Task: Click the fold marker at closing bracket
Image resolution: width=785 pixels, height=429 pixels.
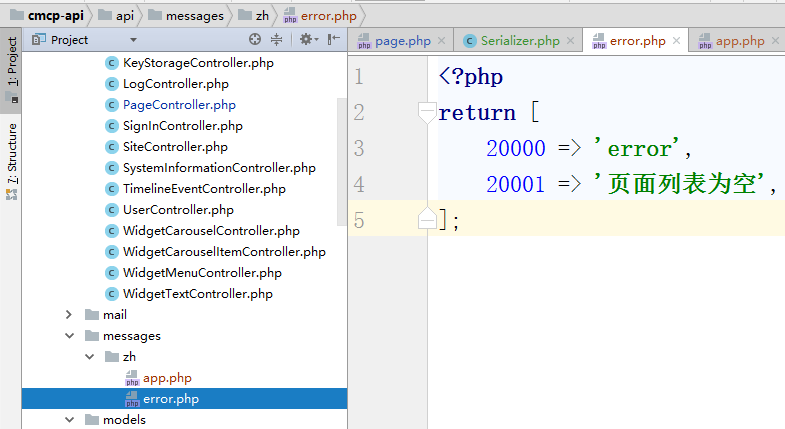Action: click(x=427, y=219)
